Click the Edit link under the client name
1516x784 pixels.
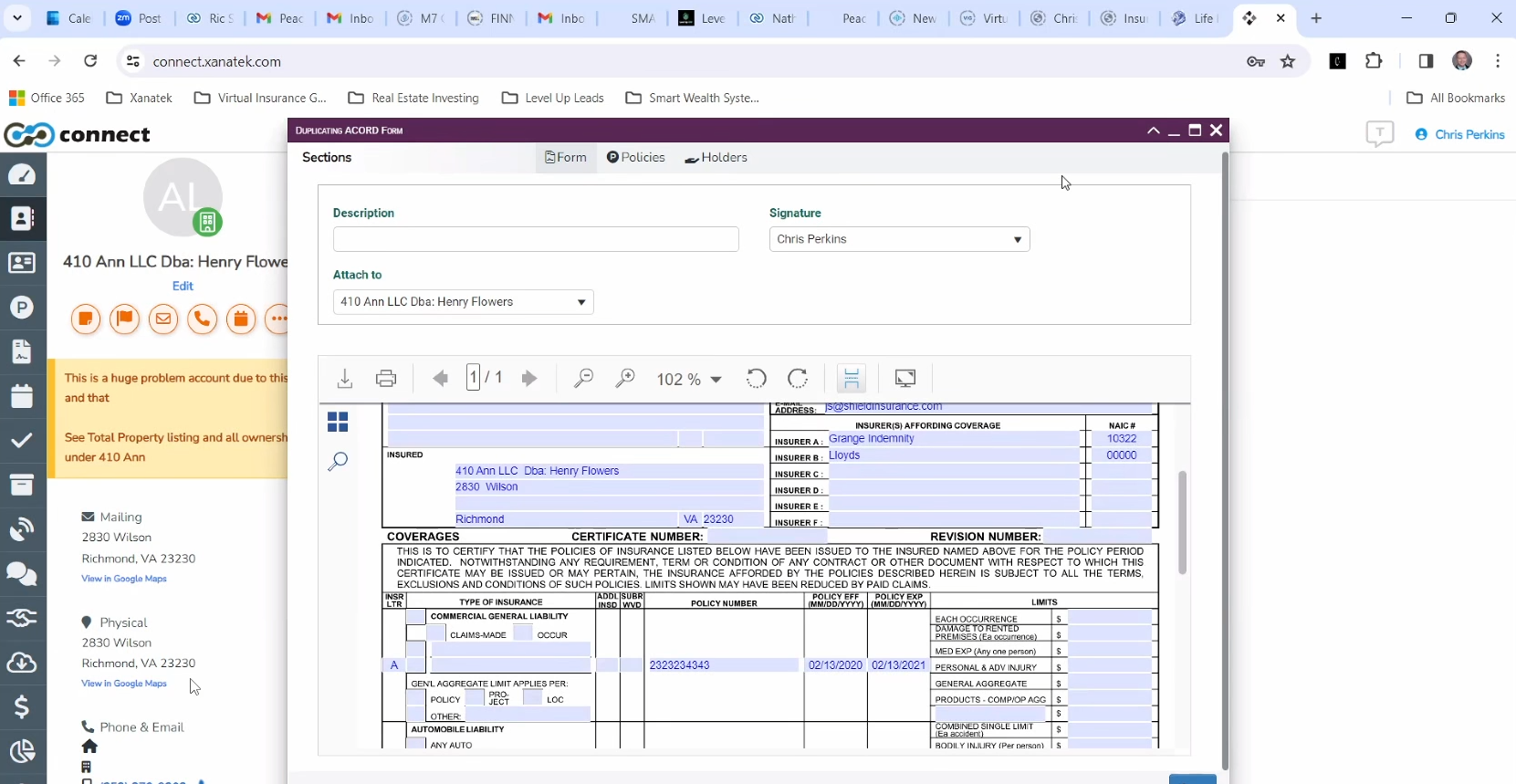pyautogui.click(x=183, y=286)
